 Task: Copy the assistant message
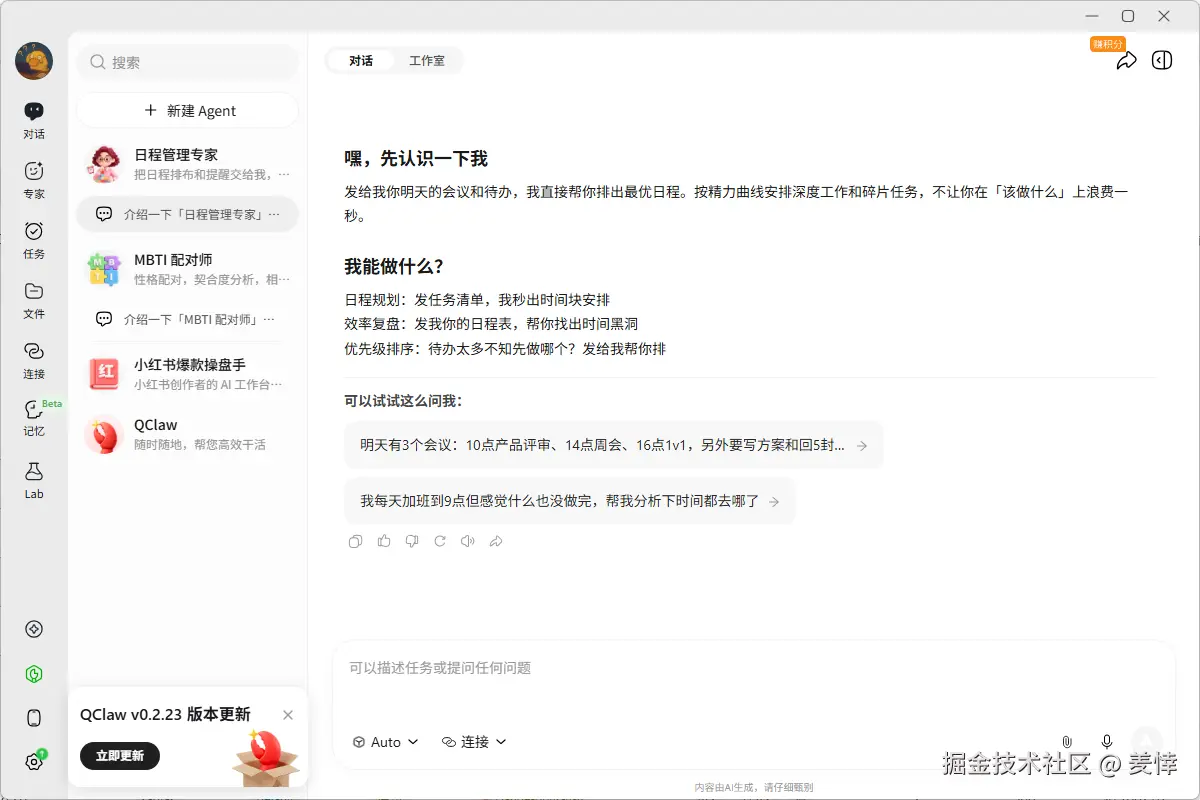coord(355,541)
